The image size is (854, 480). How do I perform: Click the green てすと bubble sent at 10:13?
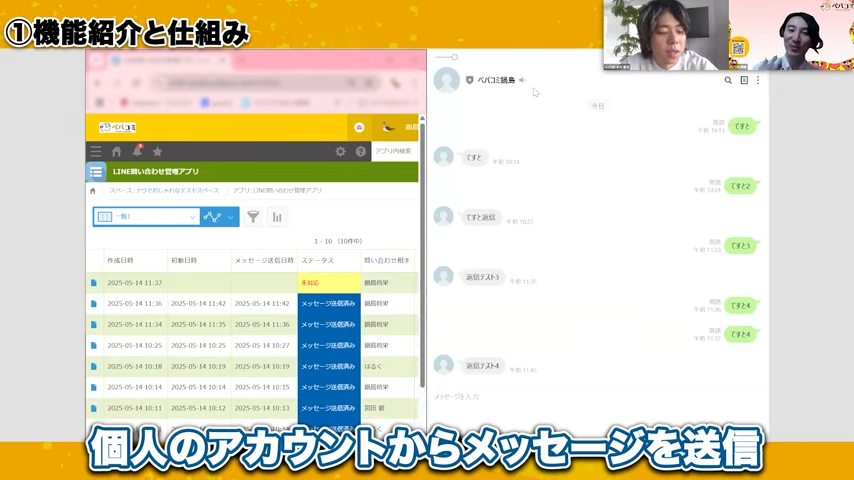click(x=743, y=126)
